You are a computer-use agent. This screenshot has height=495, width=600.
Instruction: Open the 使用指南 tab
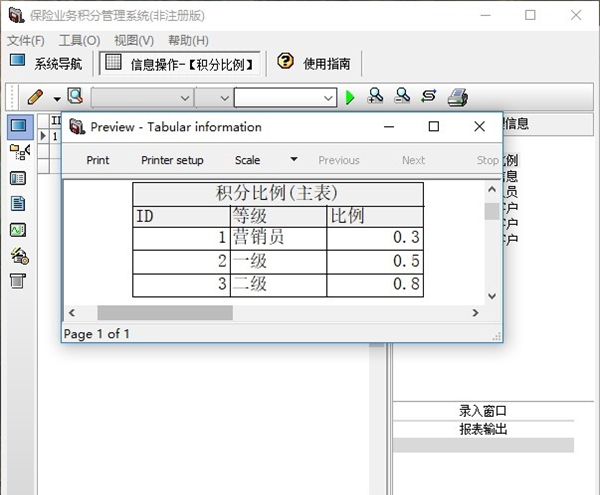tap(327, 64)
